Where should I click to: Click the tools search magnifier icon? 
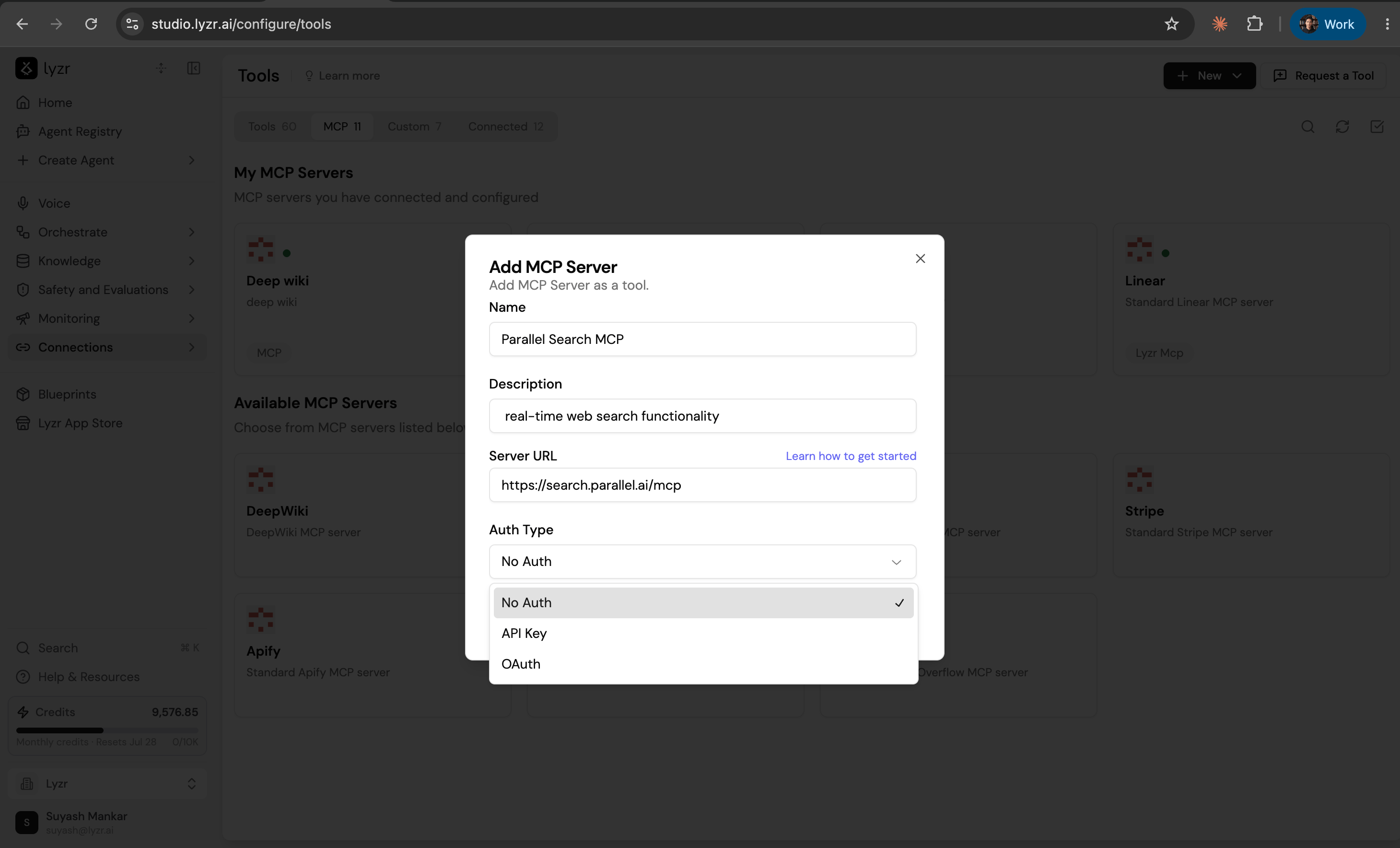(x=1307, y=126)
